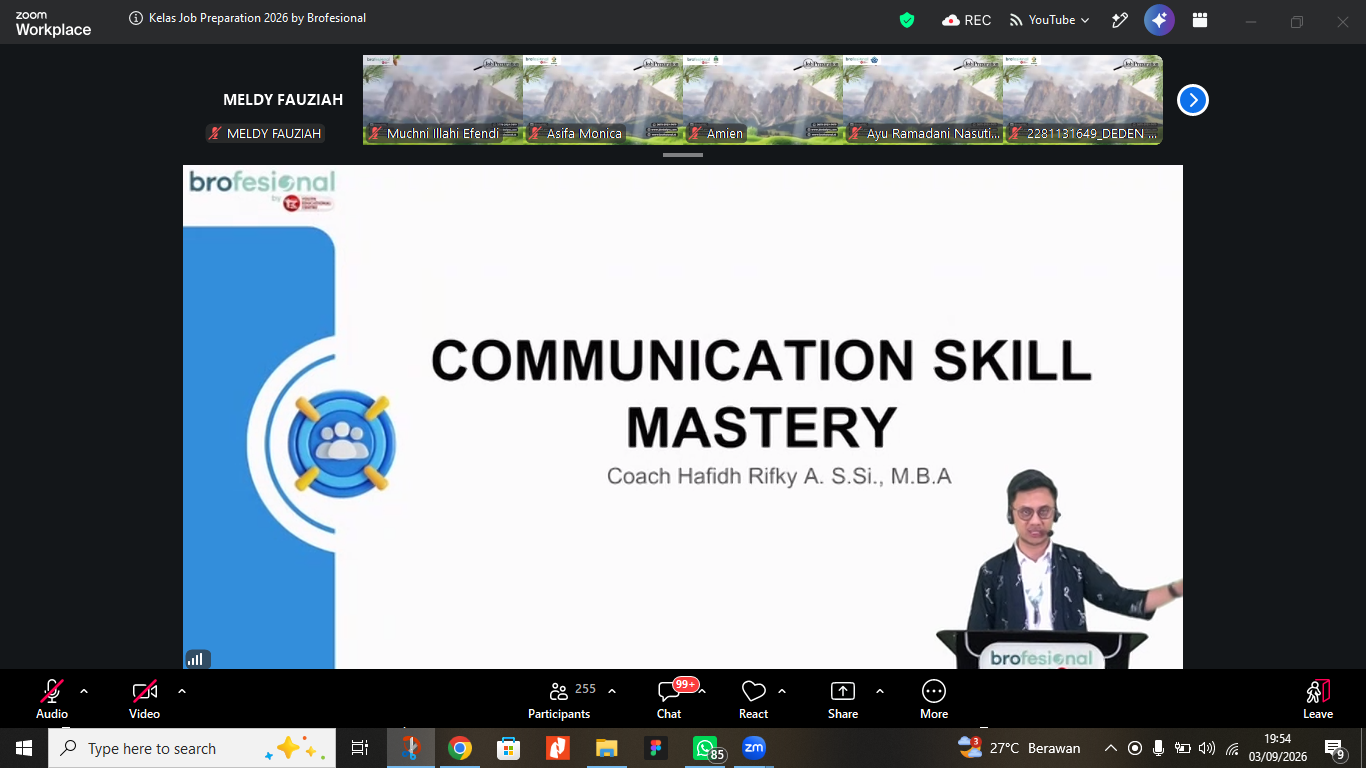Viewport: 1366px width, 768px height.
Task: Expand audio options chevron
Action: point(84,691)
